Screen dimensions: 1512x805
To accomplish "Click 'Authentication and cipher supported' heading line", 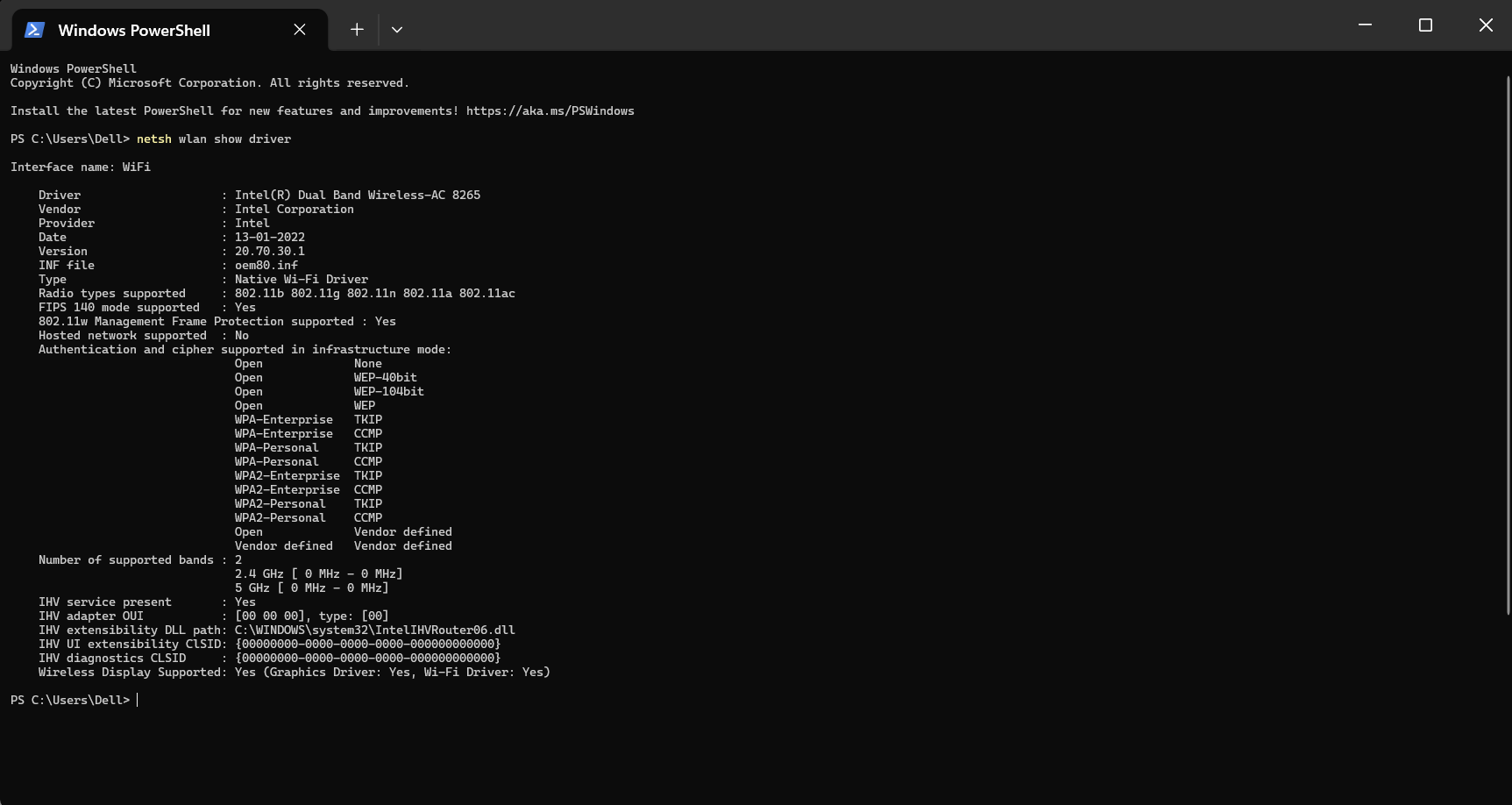I will (x=245, y=350).
